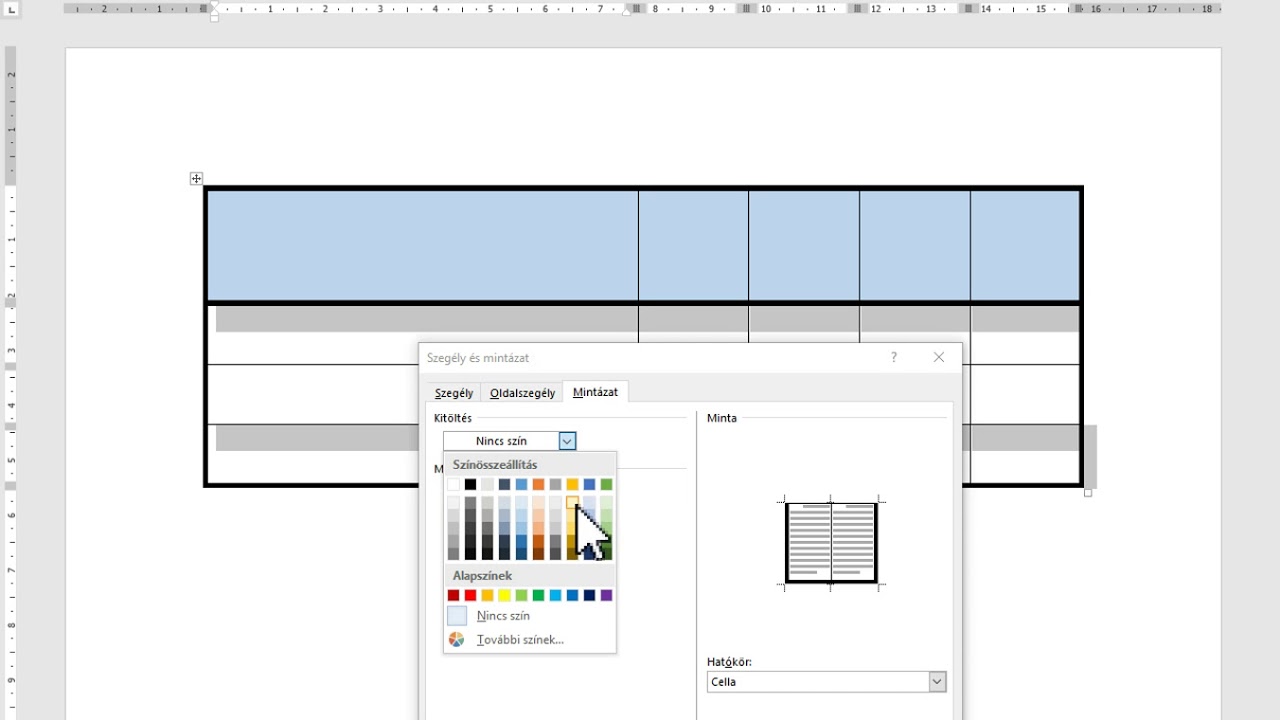Choose medium gray theme color beside orange
The width and height of the screenshot is (1280, 720).
(556, 485)
